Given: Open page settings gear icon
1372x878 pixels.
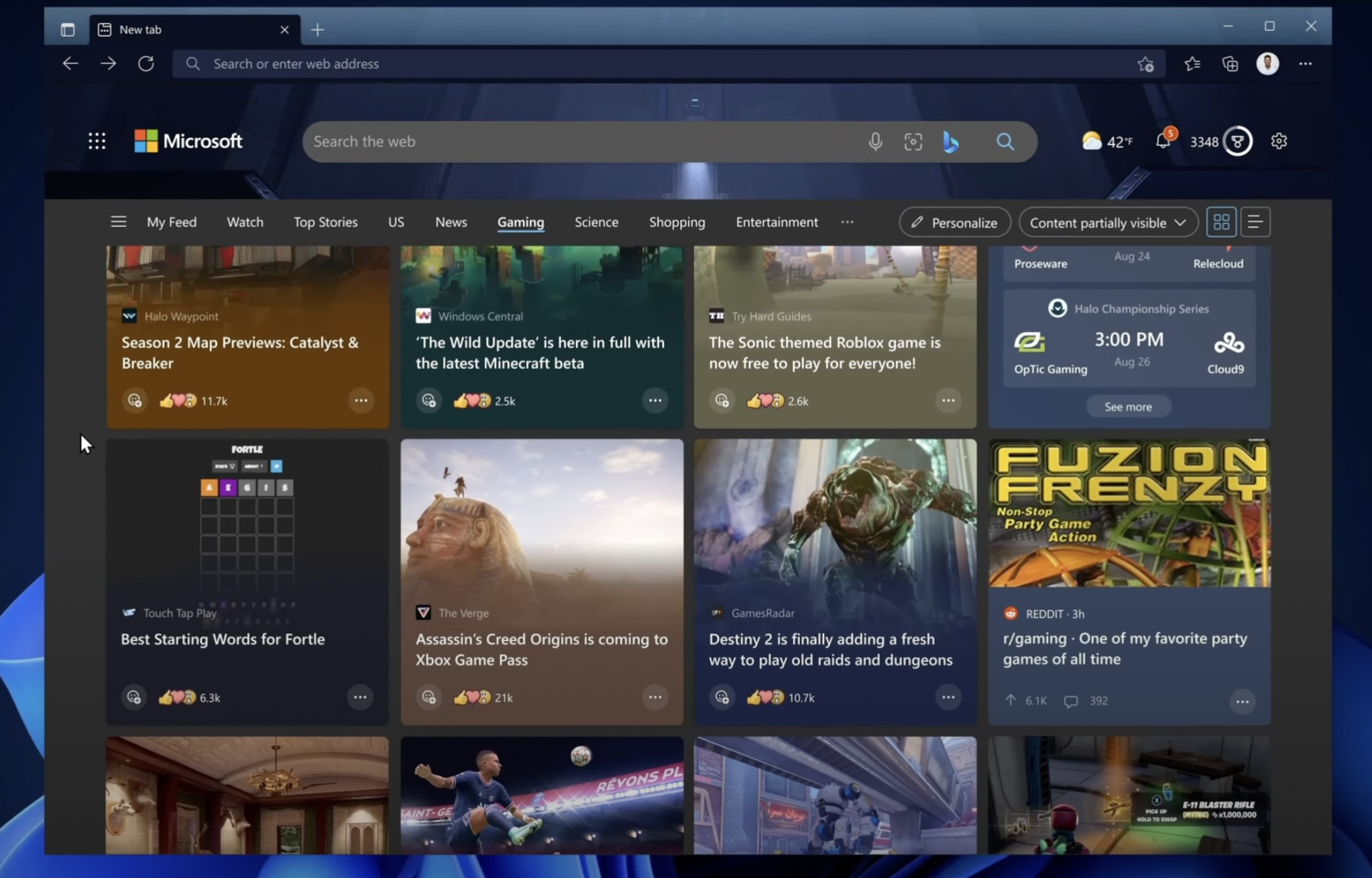Looking at the screenshot, I should (x=1279, y=141).
